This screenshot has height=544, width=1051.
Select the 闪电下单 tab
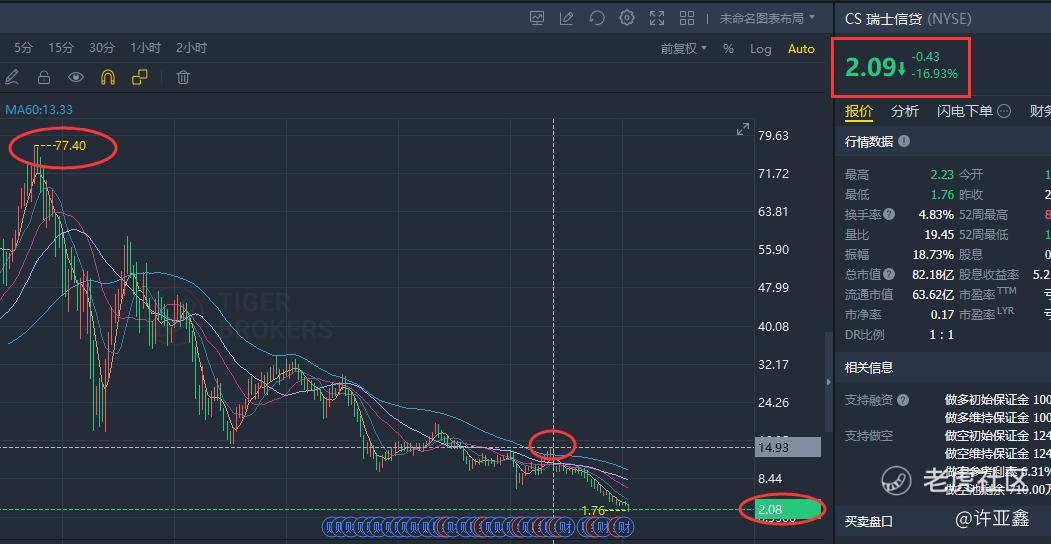(x=965, y=111)
